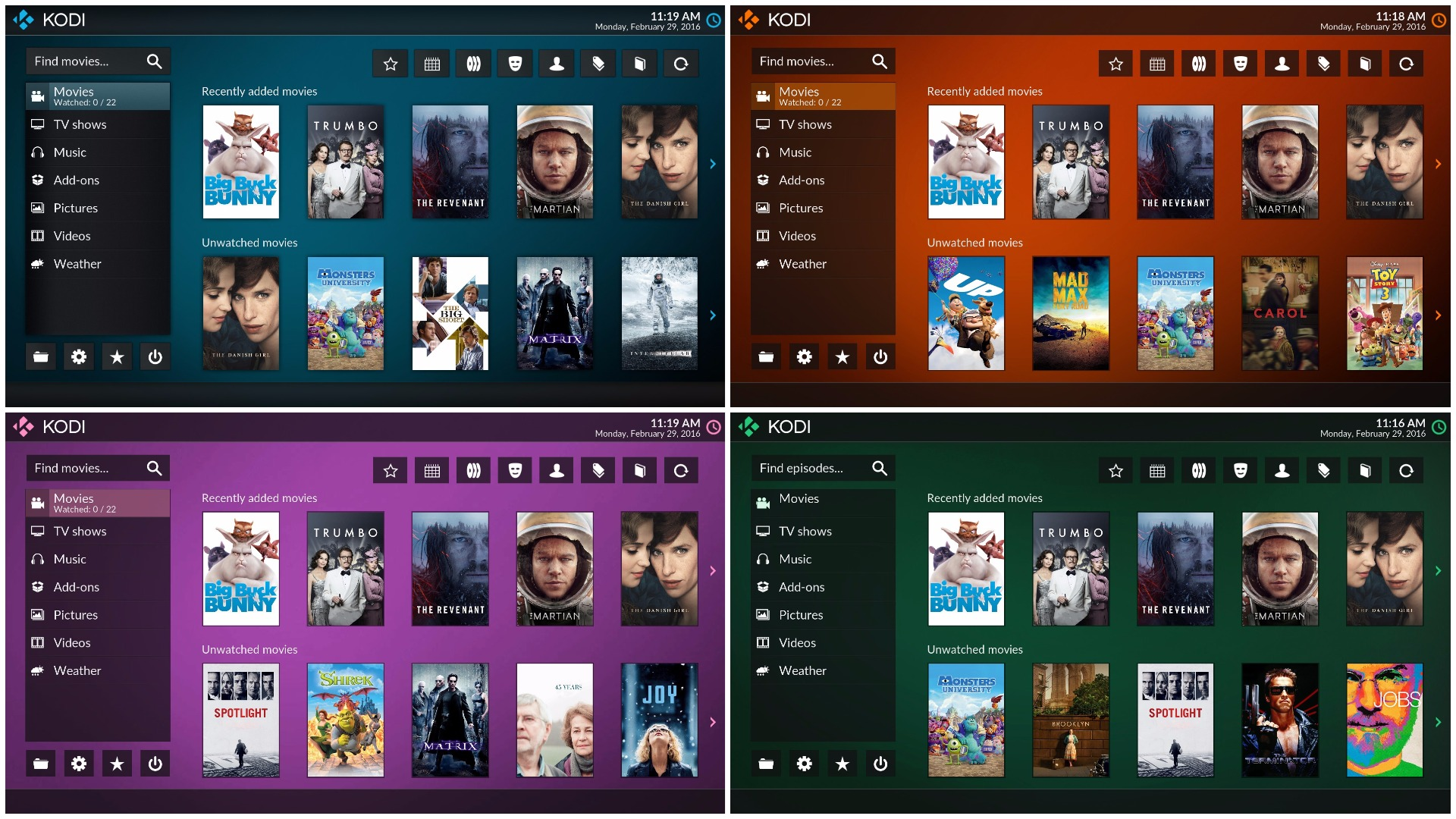Click the studio sound-wave icon in the orange Kodi toolbar

pyautogui.click(x=1199, y=64)
